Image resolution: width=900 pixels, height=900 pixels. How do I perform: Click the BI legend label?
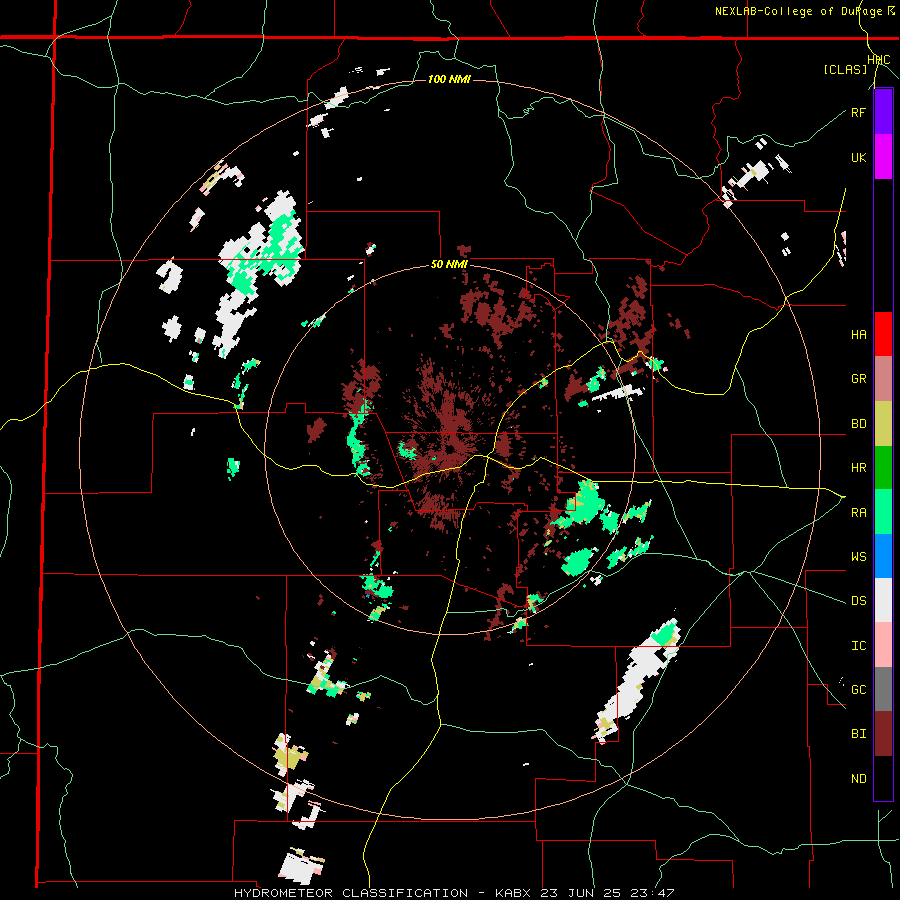click(859, 734)
